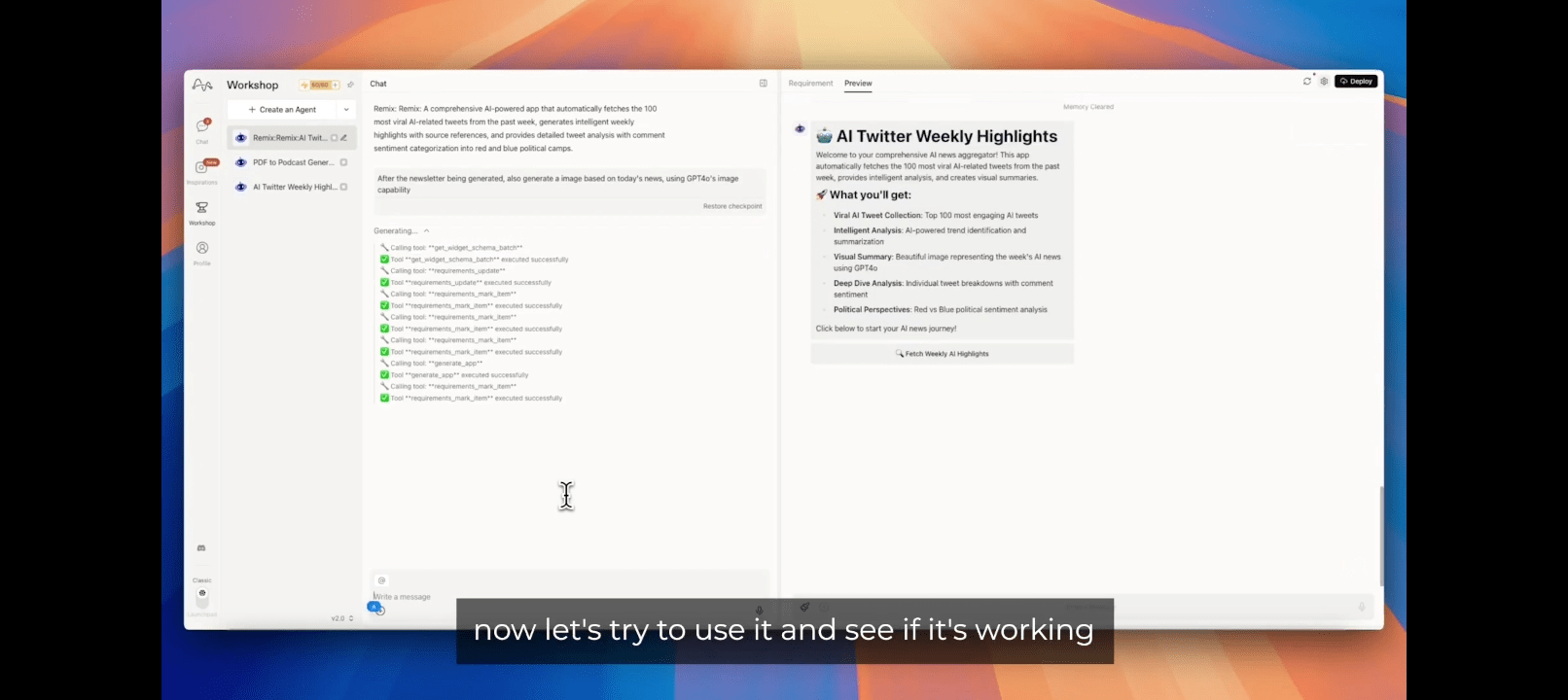The width and height of the screenshot is (1568, 700).
Task: Click the square icon beside AI Twitter Weekly Highl...
Action: coord(343,187)
